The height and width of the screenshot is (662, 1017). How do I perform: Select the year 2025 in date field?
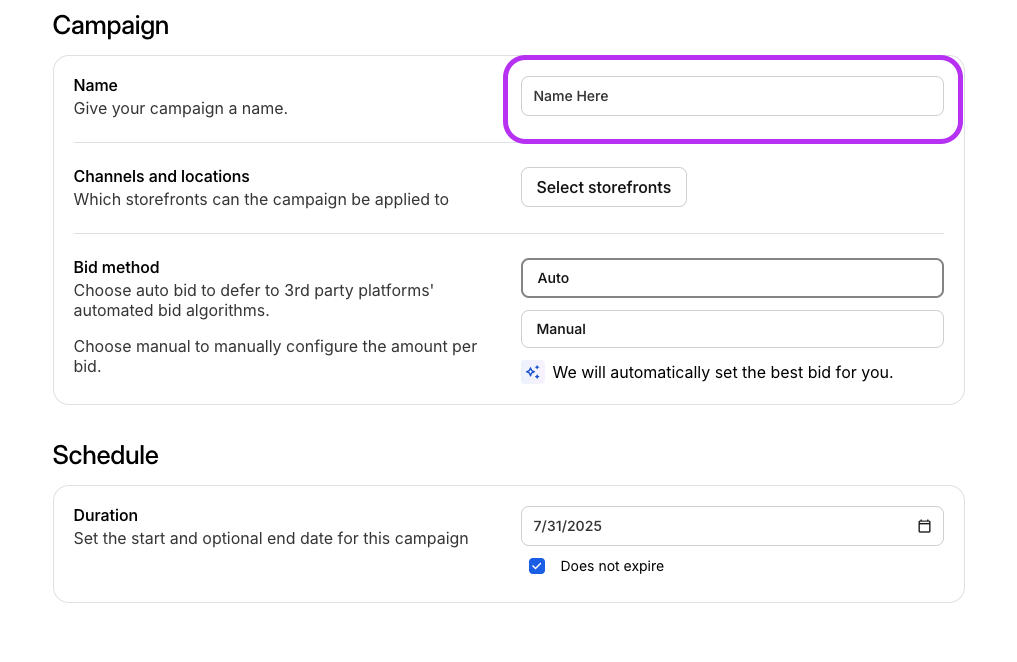coord(584,526)
